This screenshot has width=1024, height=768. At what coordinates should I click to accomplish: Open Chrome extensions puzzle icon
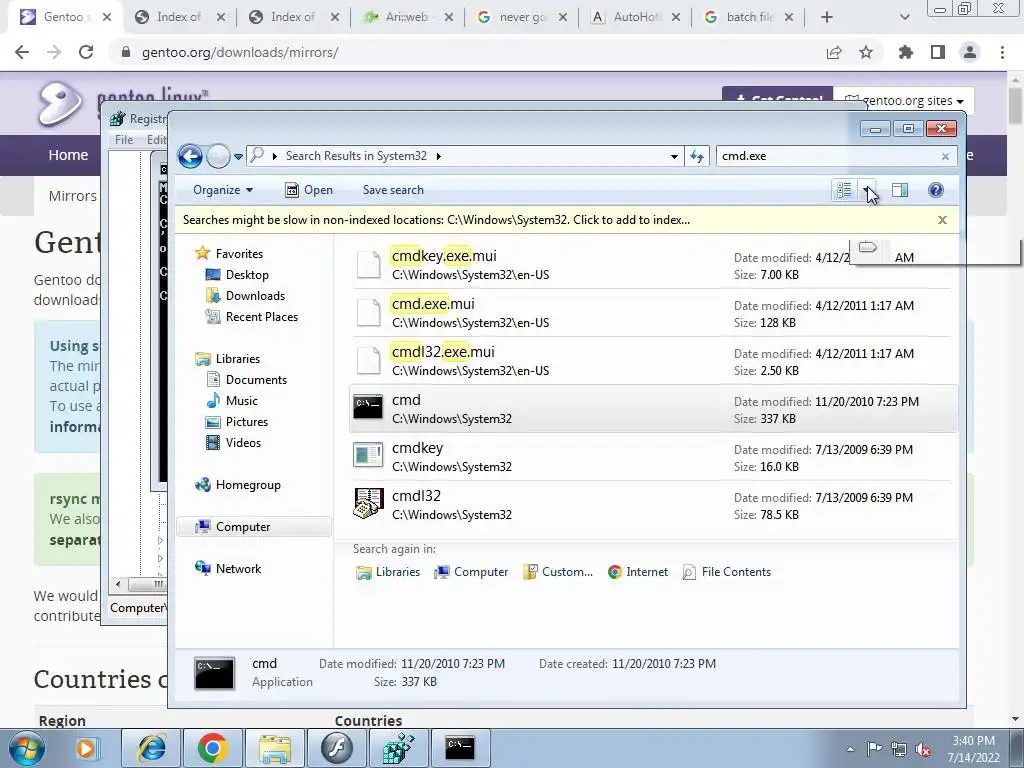[x=905, y=52]
